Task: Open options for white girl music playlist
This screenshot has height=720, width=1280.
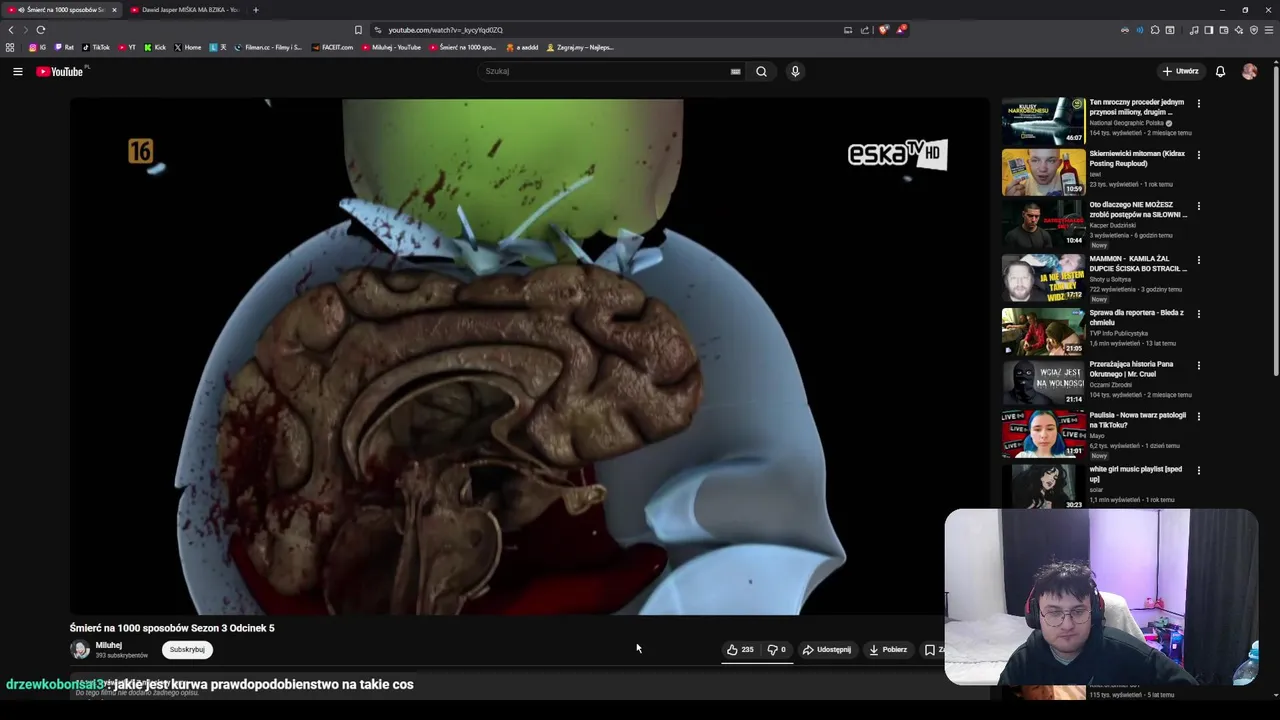Action: (1199, 470)
